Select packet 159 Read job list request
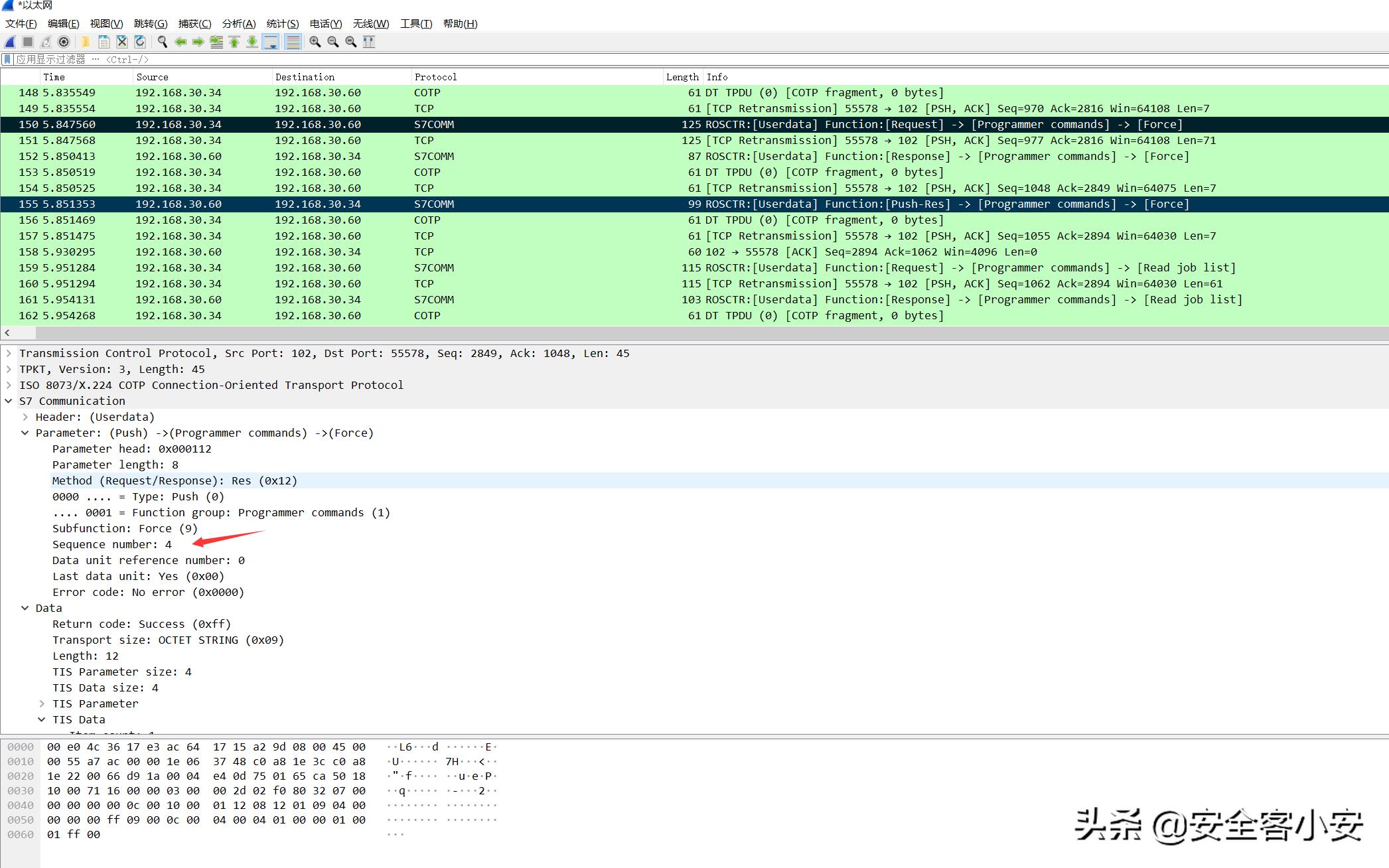The height and width of the screenshot is (868, 1389). (x=465, y=268)
